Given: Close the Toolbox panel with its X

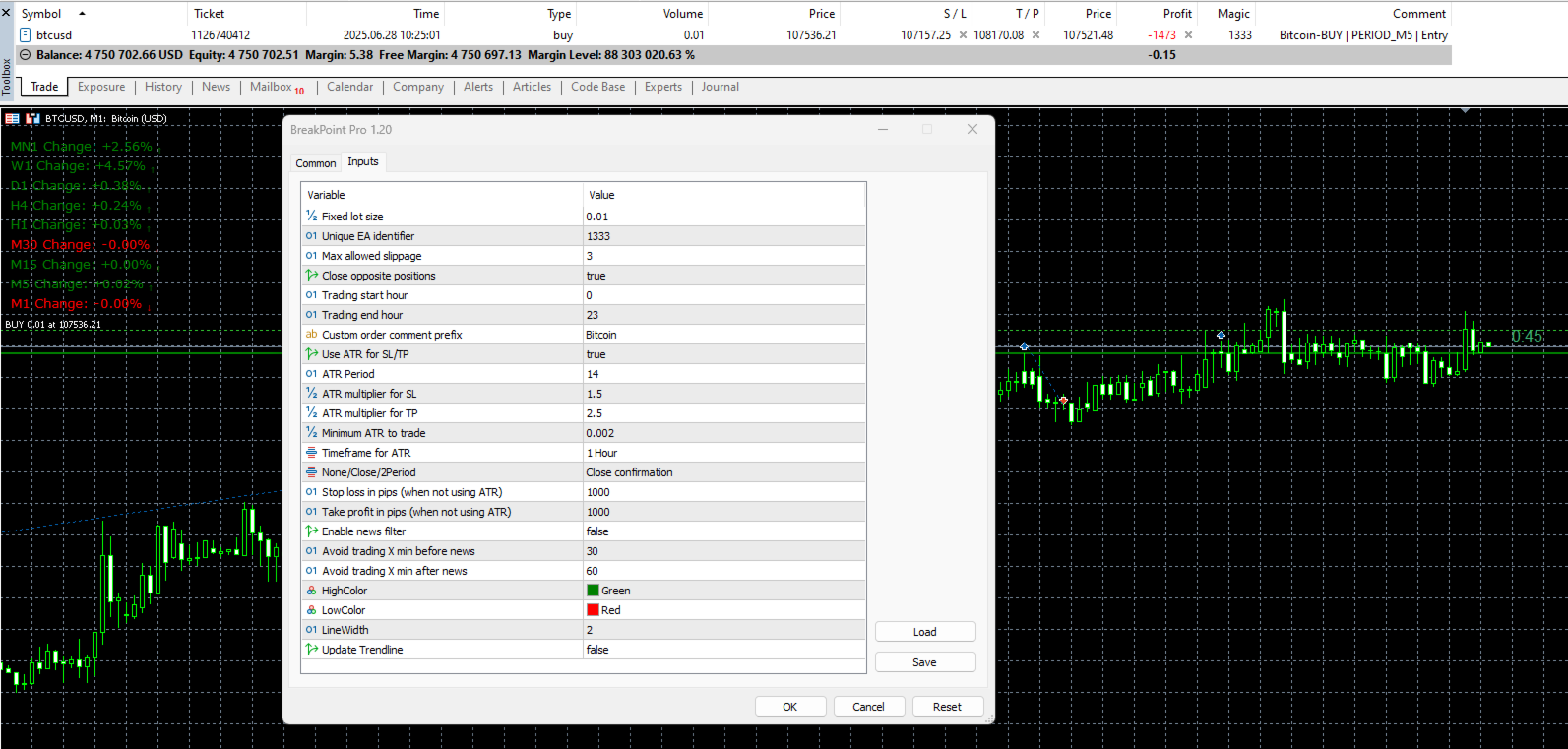Looking at the screenshot, I should coord(6,13).
